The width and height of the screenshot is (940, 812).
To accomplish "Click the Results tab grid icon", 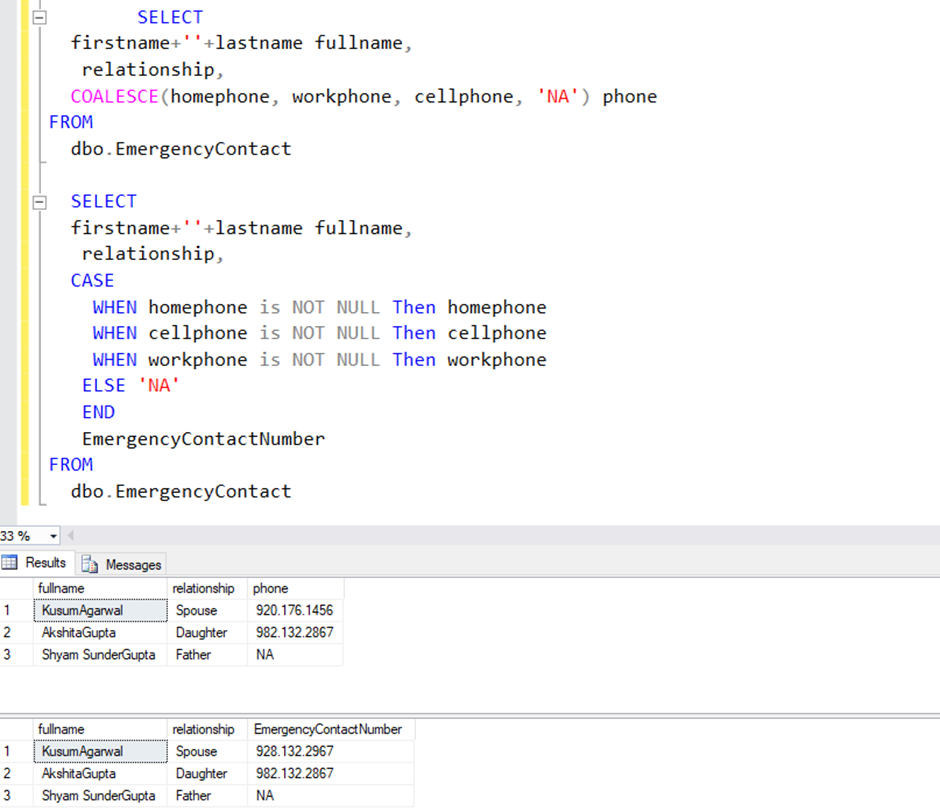I will pos(12,562).
